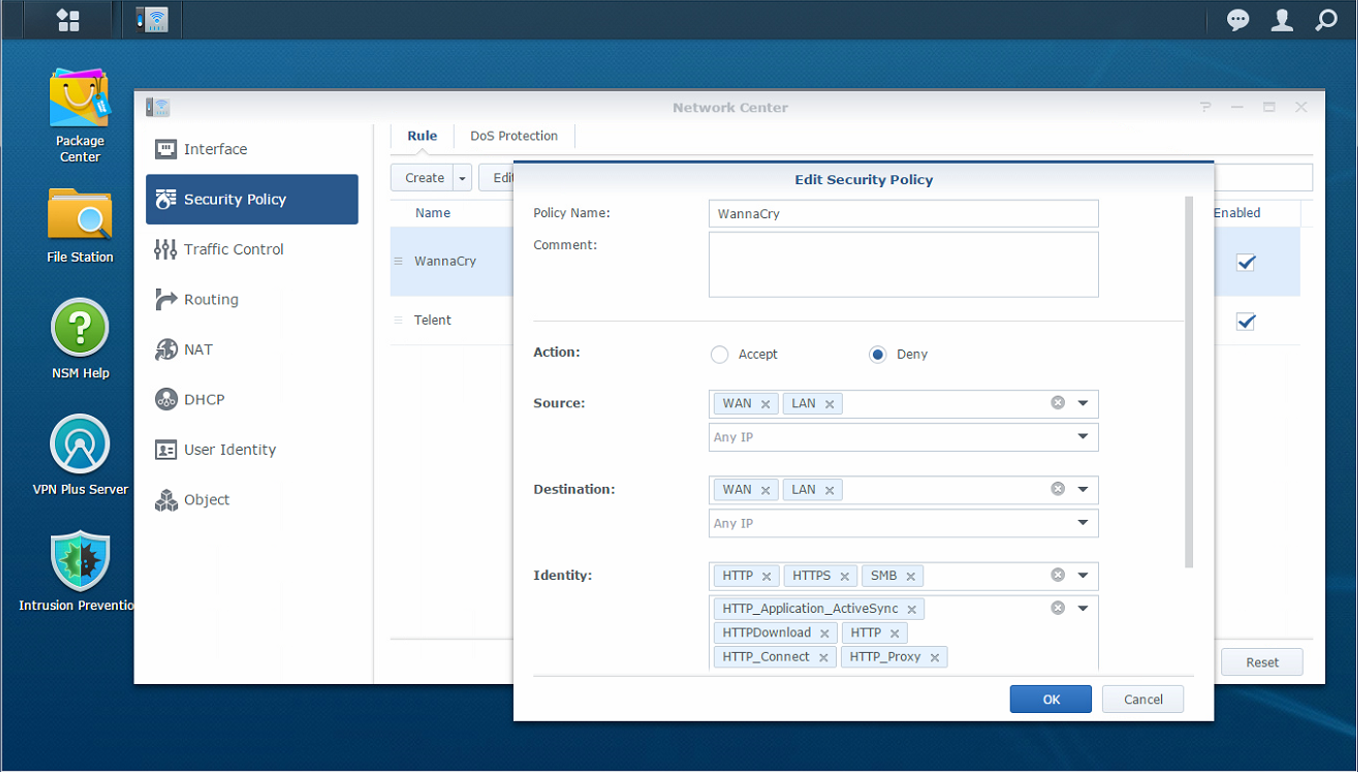Open main menu grid icon
The image size is (1358, 772).
(68, 20)
